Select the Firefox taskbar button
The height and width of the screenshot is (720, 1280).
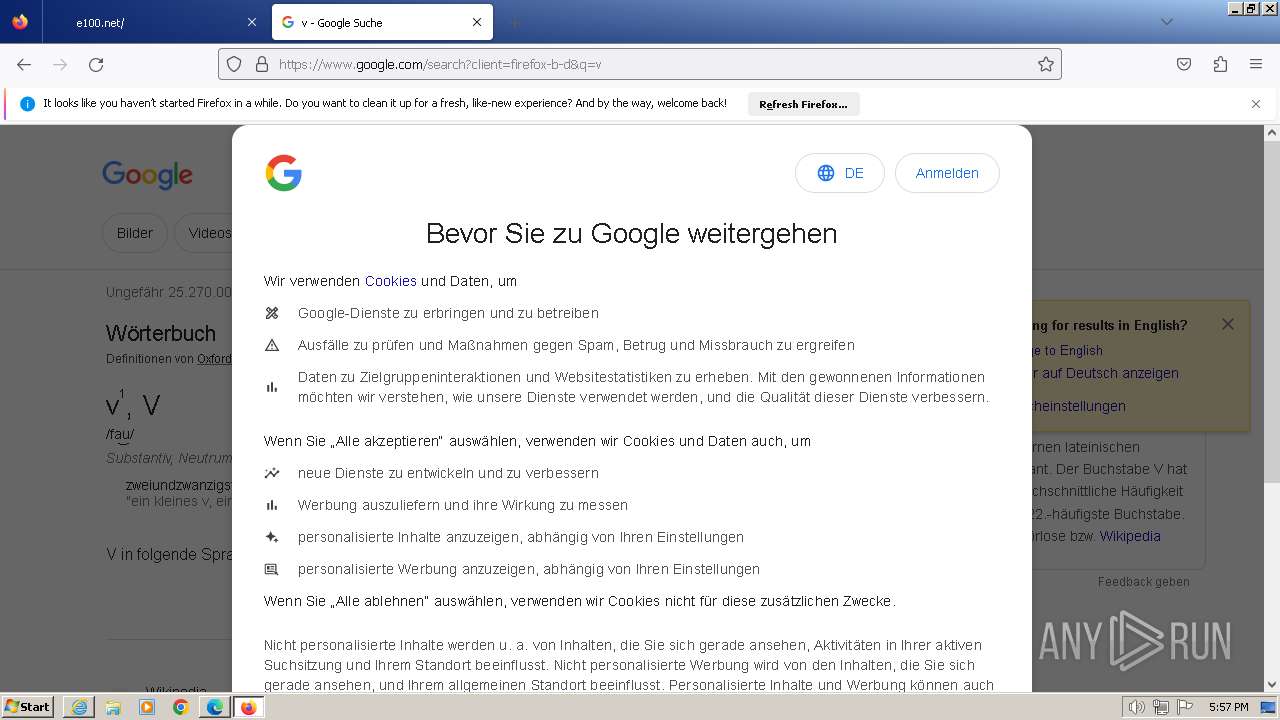pyautogui.click(x=249, y=707)
